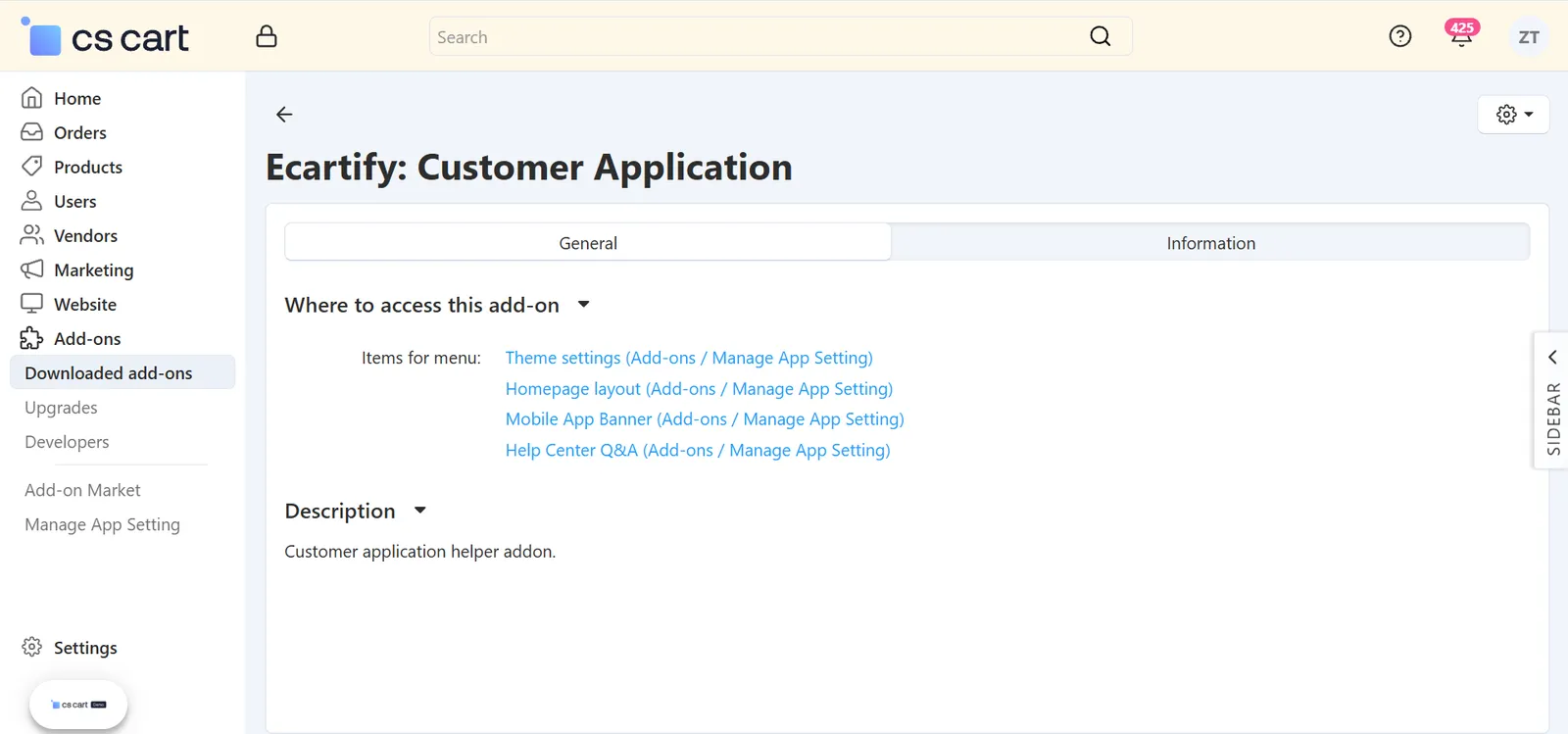This screenshot has height=734, width=1568.
Task: Click the CS-Cart logo
Action: (105, 37)
